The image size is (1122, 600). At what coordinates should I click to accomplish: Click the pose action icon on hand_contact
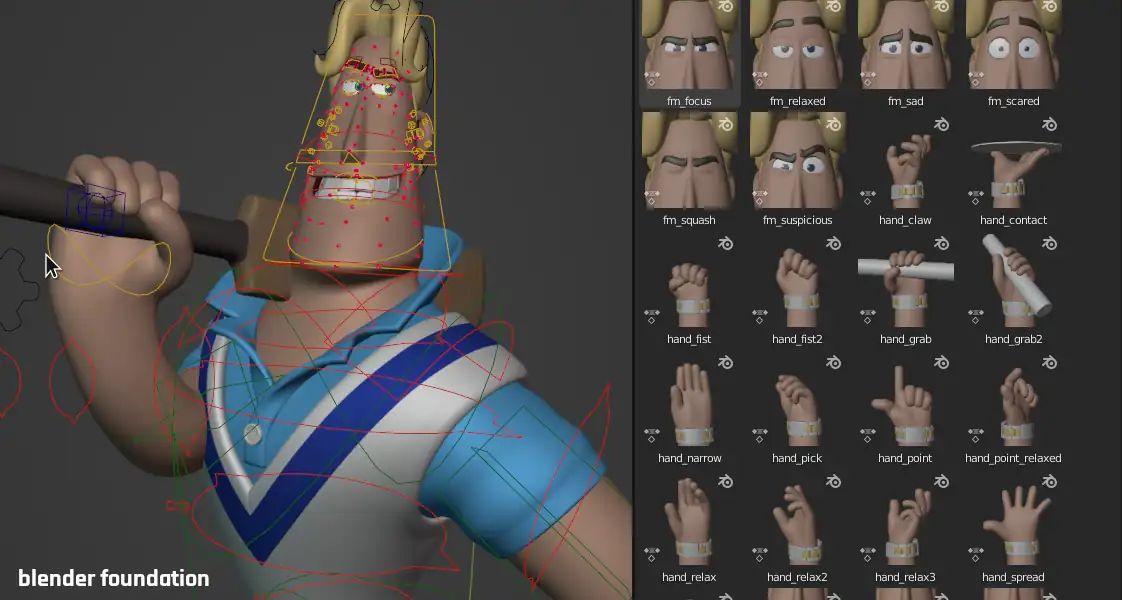[975, 197]
